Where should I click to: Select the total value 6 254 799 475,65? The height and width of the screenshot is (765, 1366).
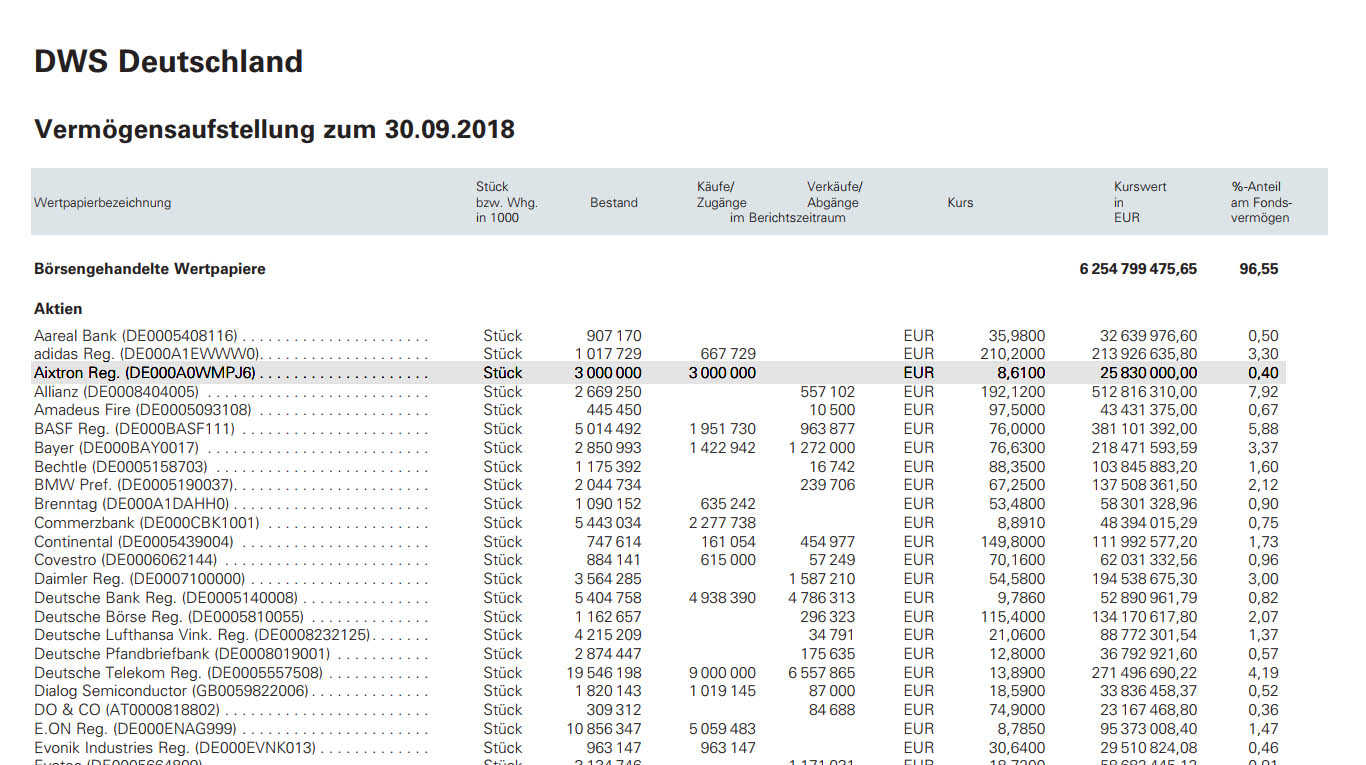click(1137, 268)
